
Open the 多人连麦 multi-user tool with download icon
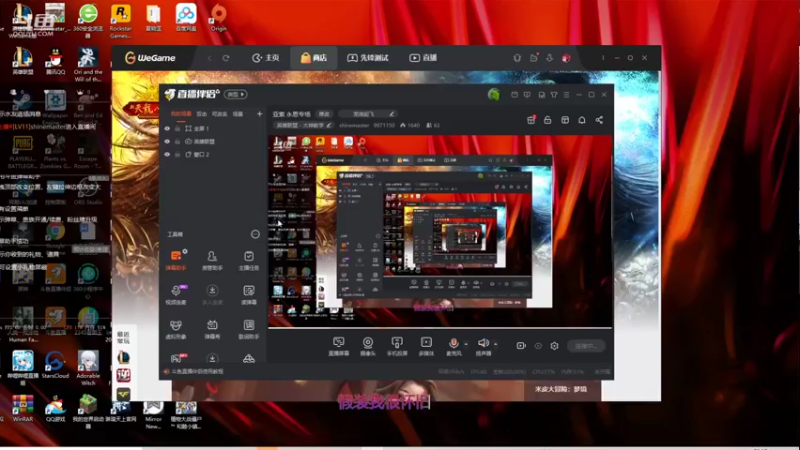212,294
